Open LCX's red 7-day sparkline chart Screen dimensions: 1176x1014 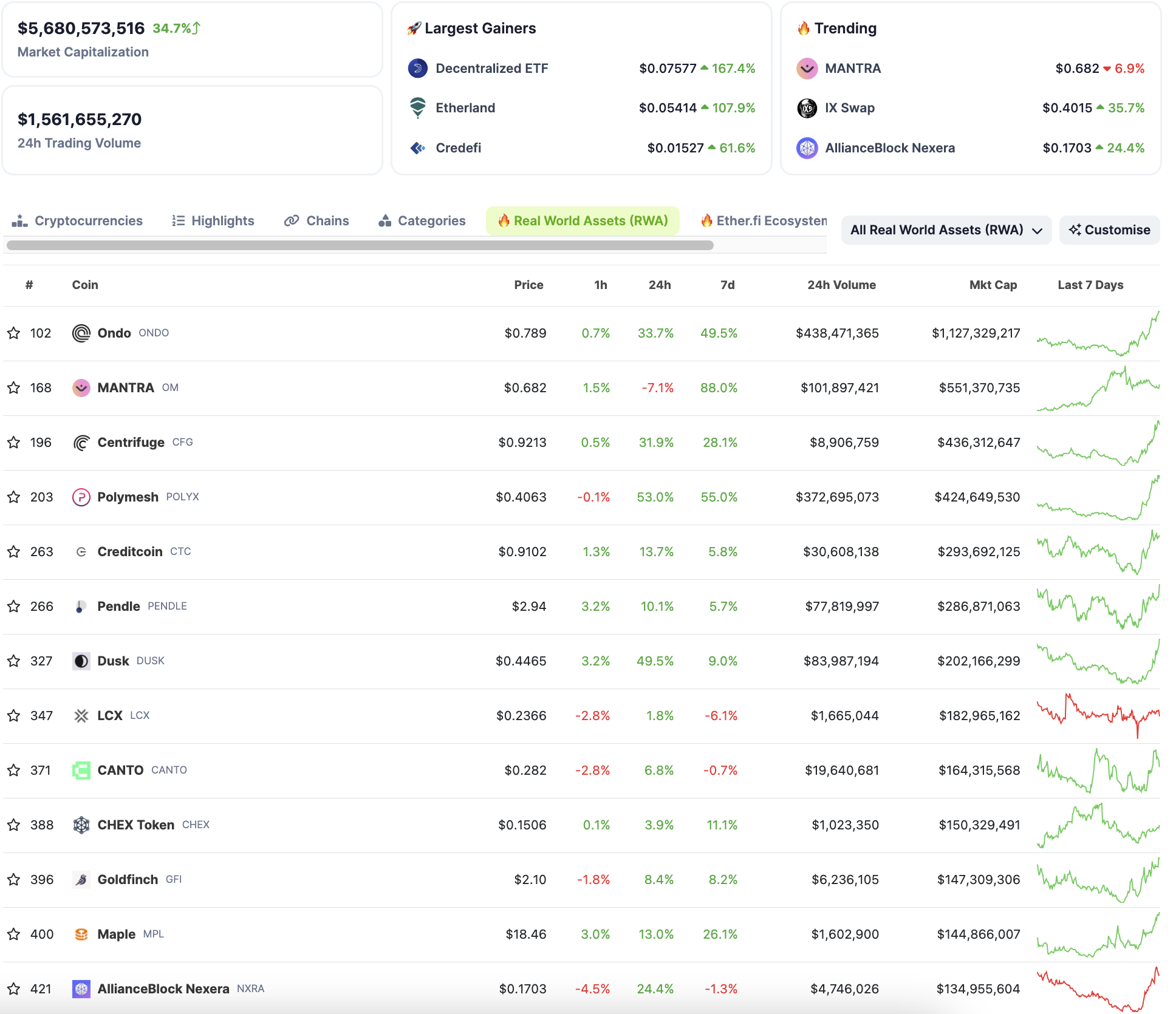1098,716
